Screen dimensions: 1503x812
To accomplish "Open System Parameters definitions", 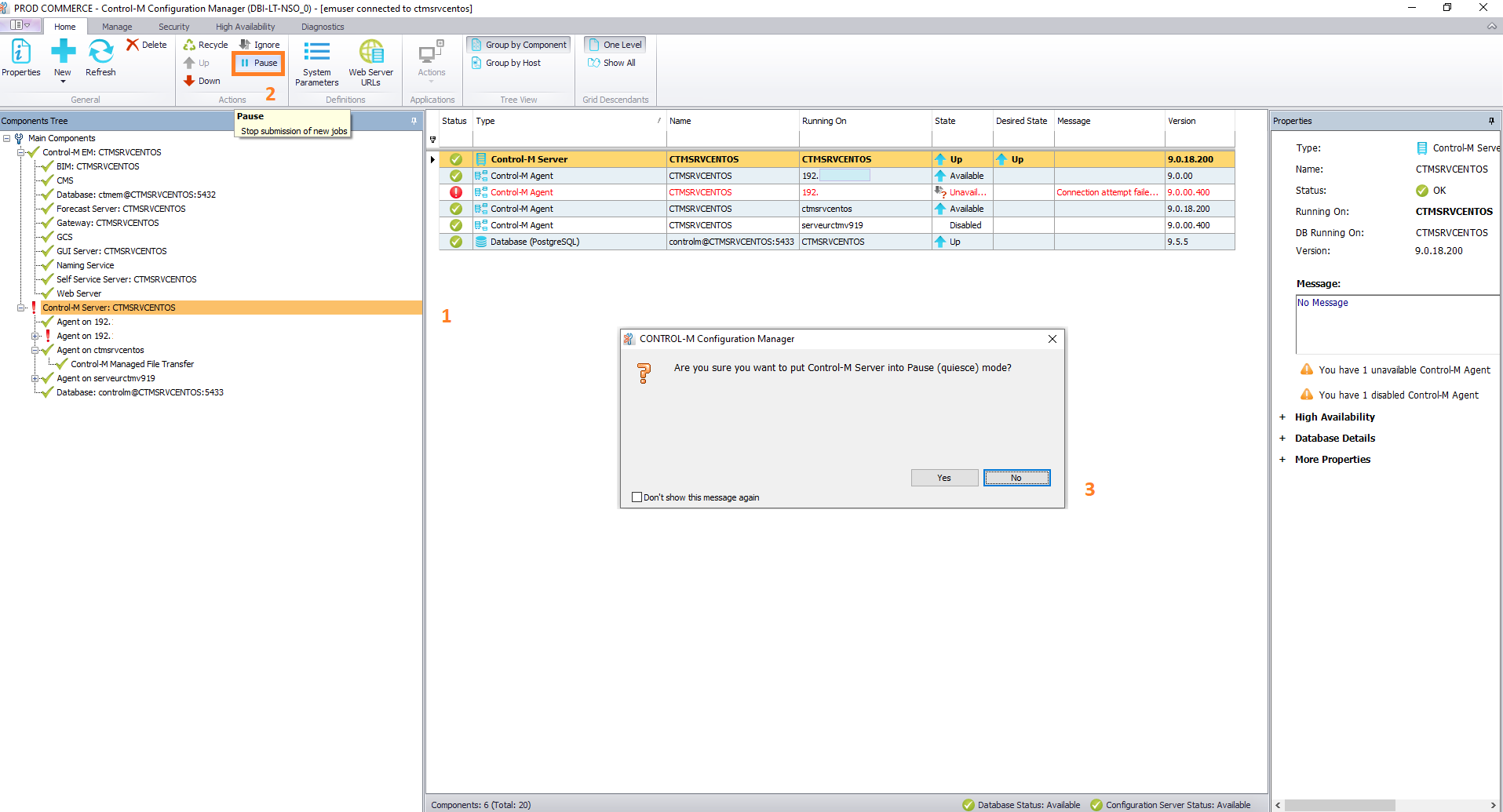I will coord(317,64).
